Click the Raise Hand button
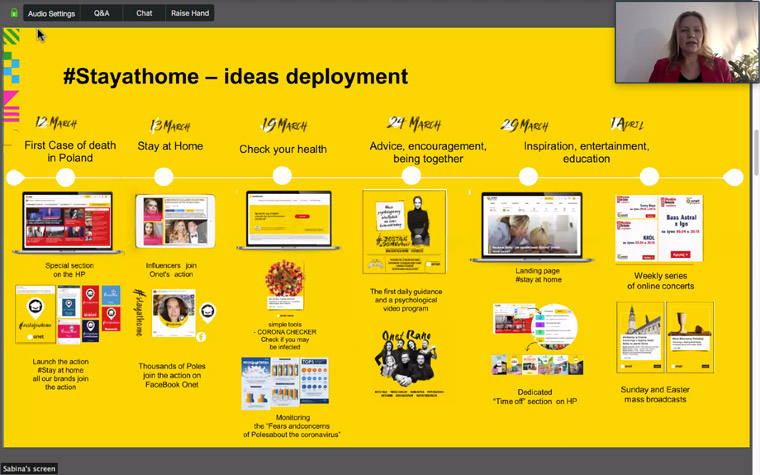Image resolution: width=760 pixels, height=475 pixels. 190,13
